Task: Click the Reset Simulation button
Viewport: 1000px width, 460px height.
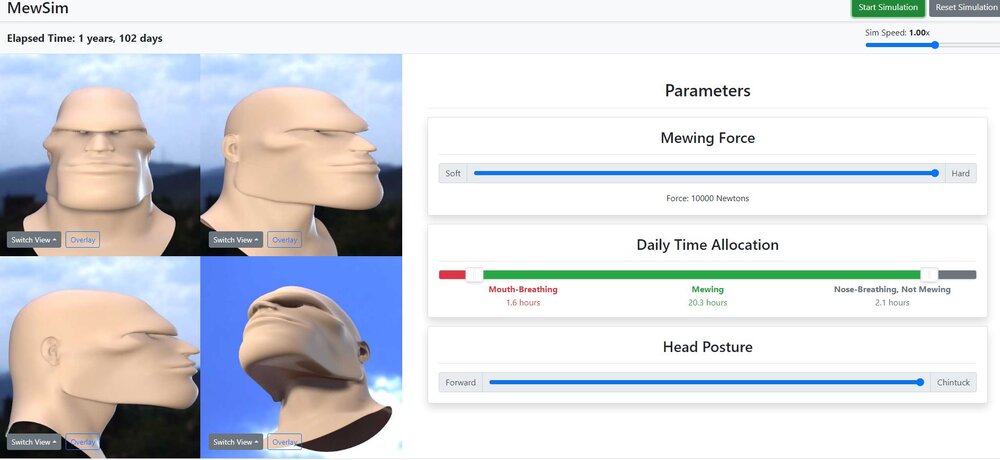Action: pos(966,8)
